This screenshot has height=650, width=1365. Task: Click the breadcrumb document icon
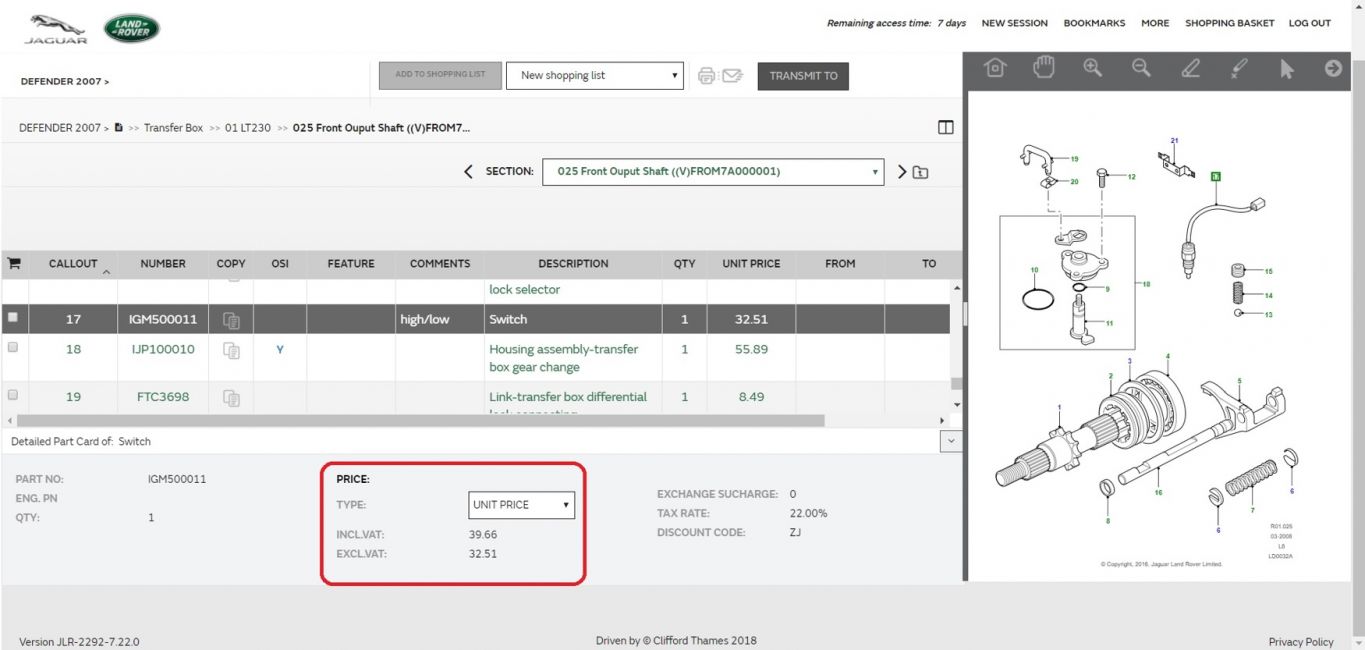point(119,128)
